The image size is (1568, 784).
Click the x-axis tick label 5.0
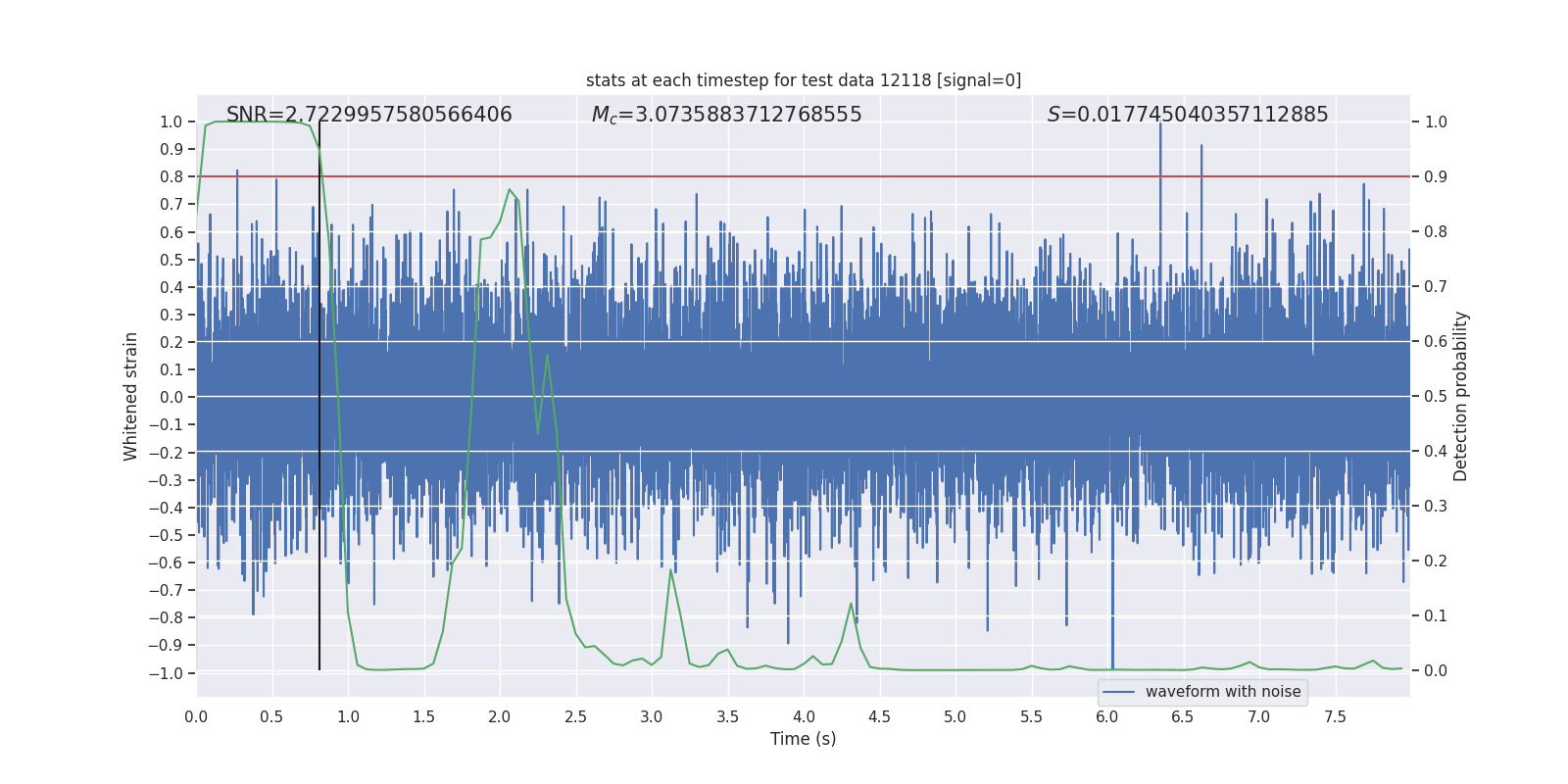955,716
